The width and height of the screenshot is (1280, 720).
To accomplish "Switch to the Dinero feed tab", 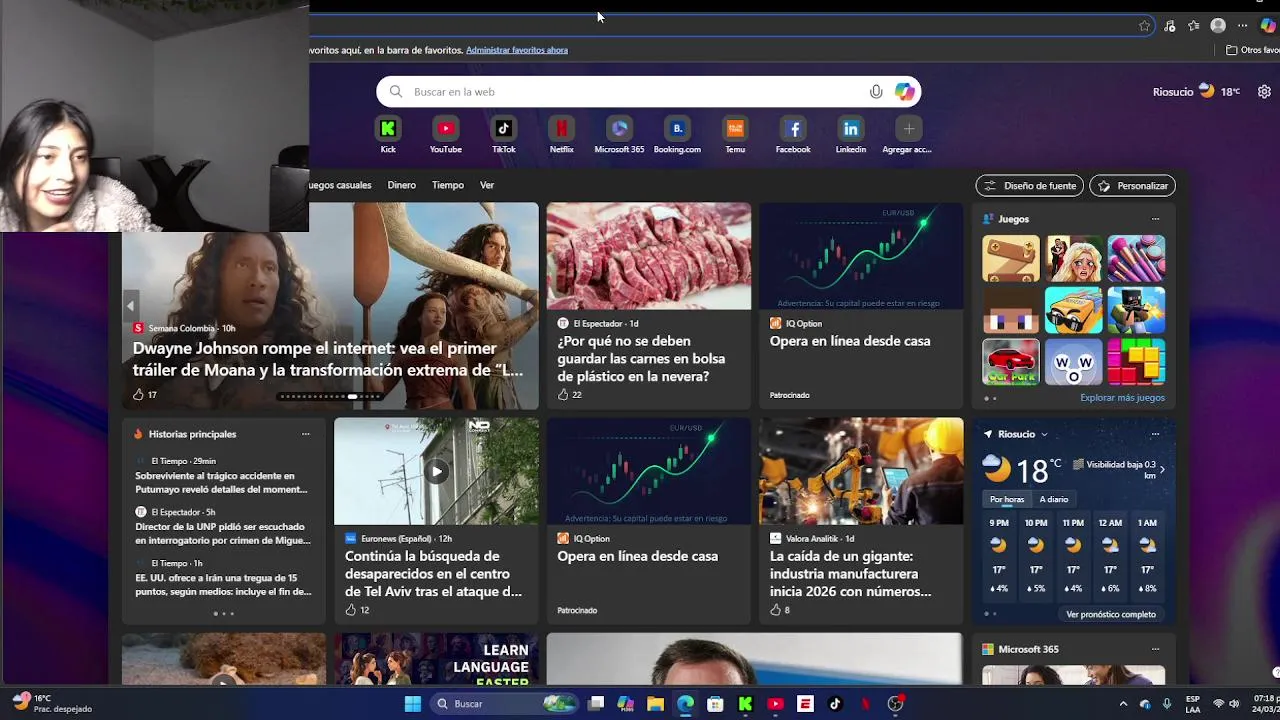I will tap(401, 185).
